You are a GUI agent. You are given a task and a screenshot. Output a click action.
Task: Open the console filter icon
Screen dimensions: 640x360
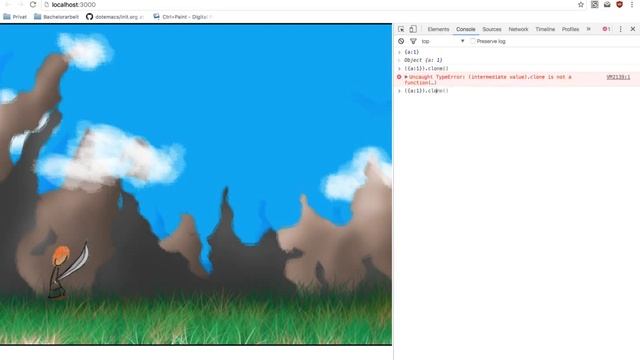[413, 41]
